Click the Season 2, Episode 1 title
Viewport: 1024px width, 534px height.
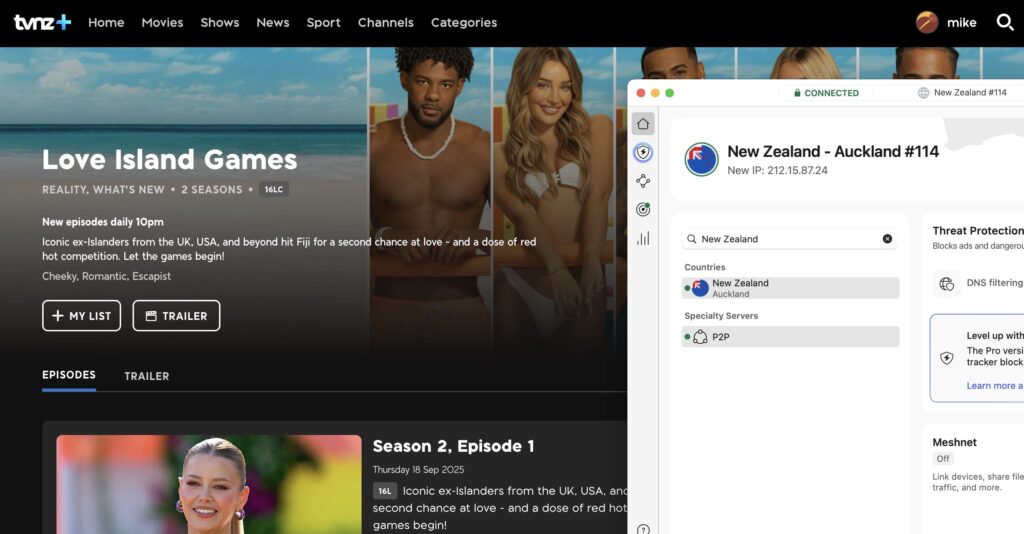coord(453,447)
